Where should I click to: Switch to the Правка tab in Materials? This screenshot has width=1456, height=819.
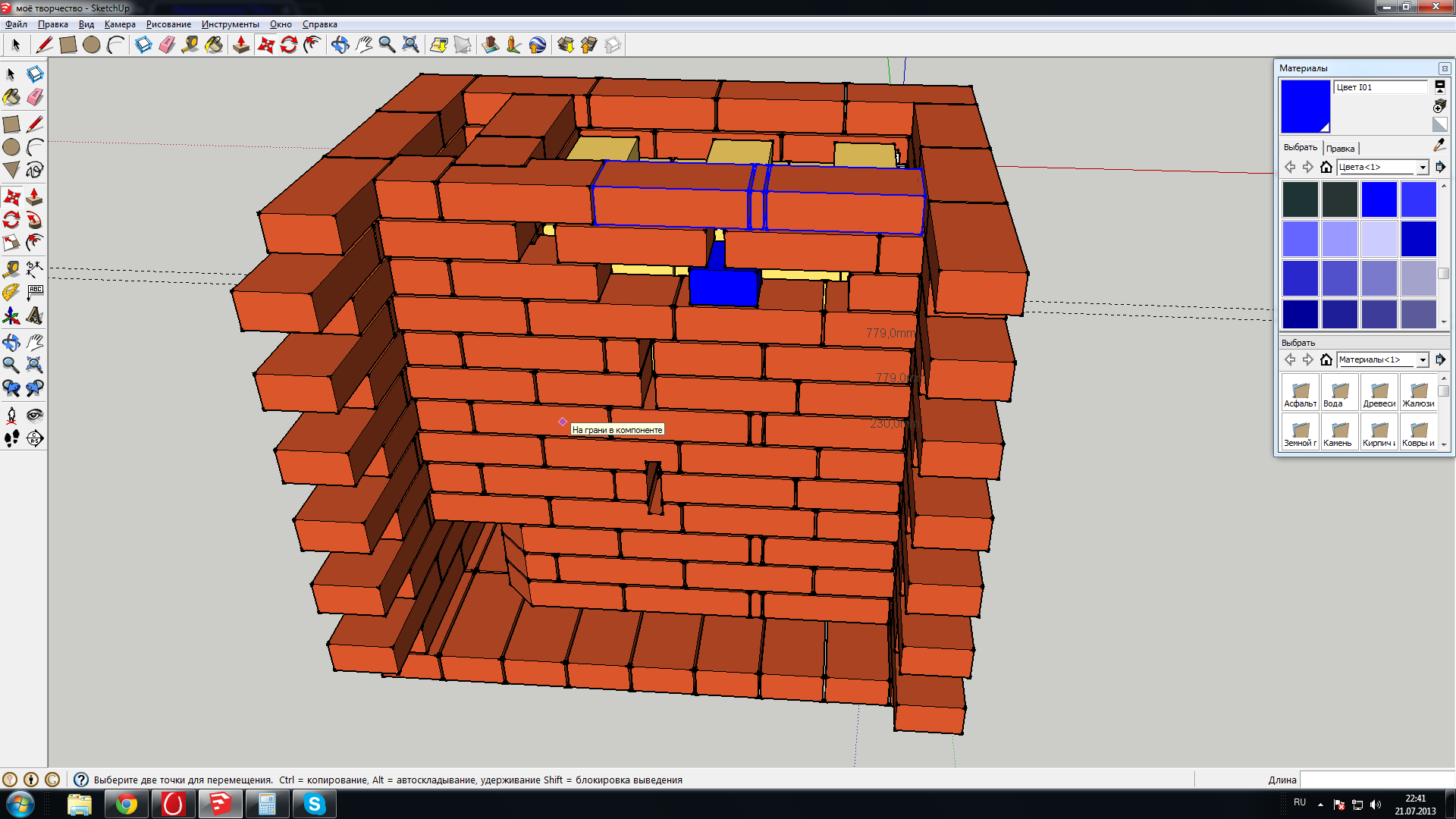[1340, 149]
